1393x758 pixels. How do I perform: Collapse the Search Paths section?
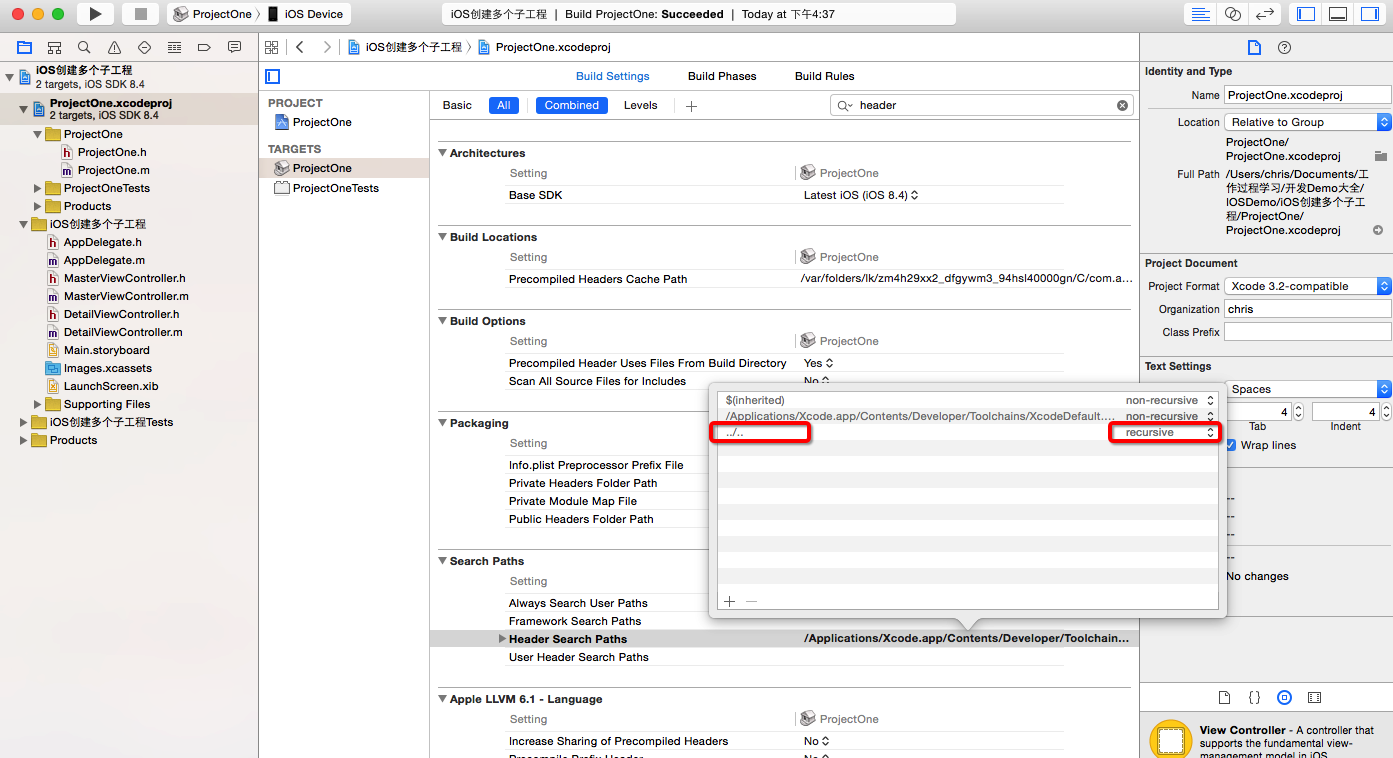[x=442, y=561]
